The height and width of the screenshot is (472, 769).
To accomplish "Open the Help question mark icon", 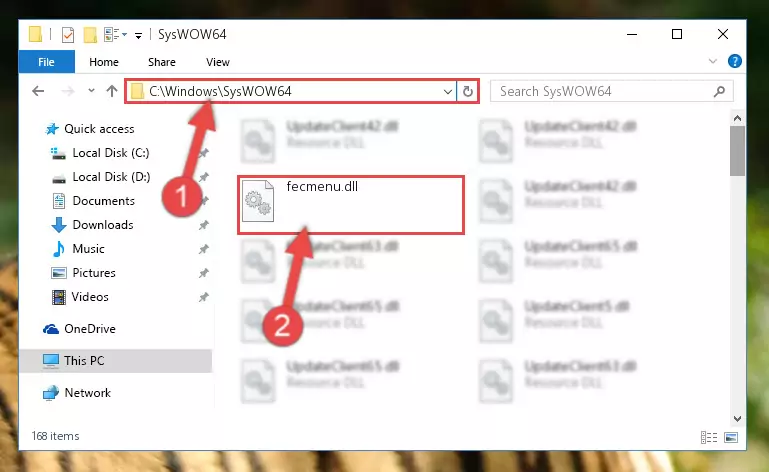I will pos(735,61).
